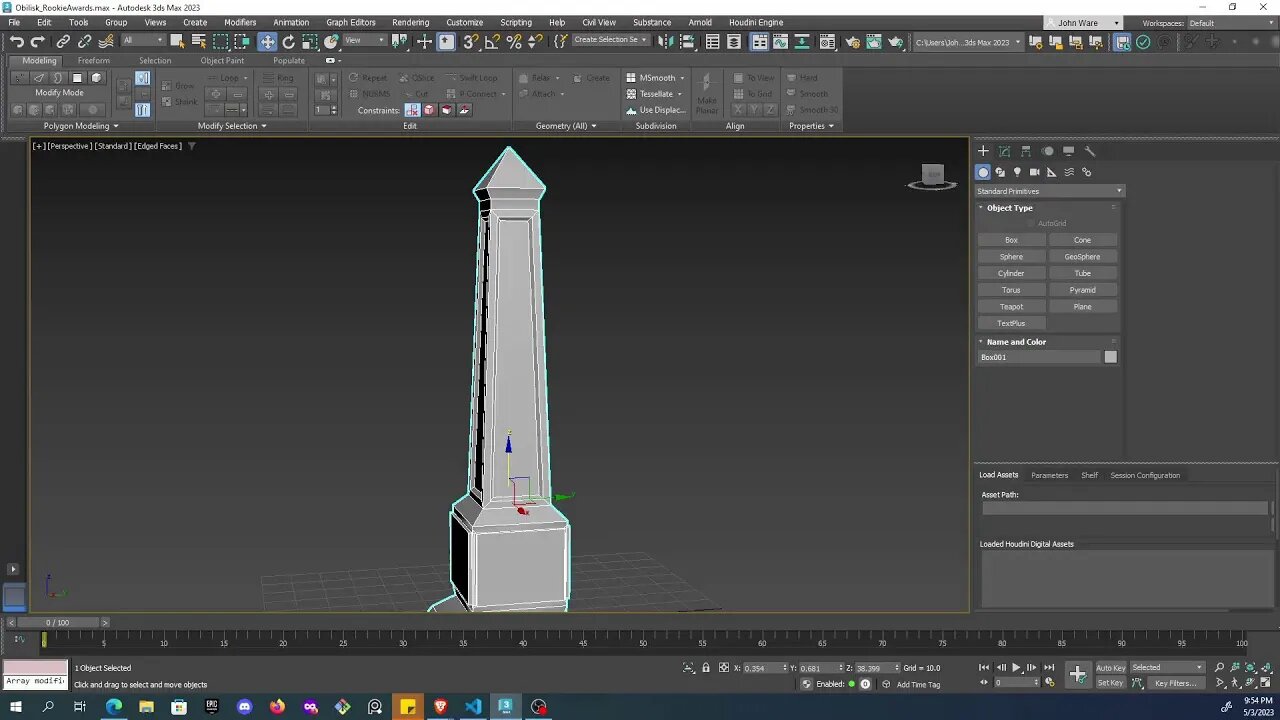Open Select by Name list icon

pos(199,41)
